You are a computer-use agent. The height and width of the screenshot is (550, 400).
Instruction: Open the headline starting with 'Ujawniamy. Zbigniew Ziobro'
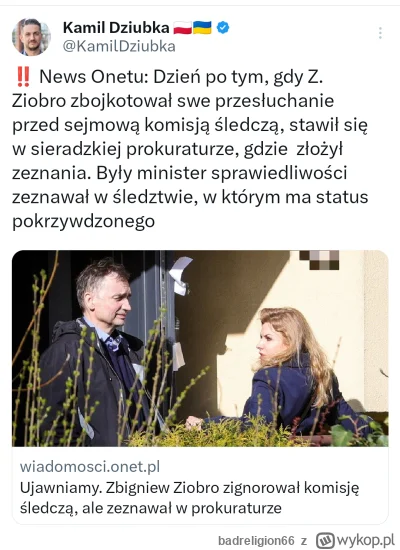pos(189,498)
